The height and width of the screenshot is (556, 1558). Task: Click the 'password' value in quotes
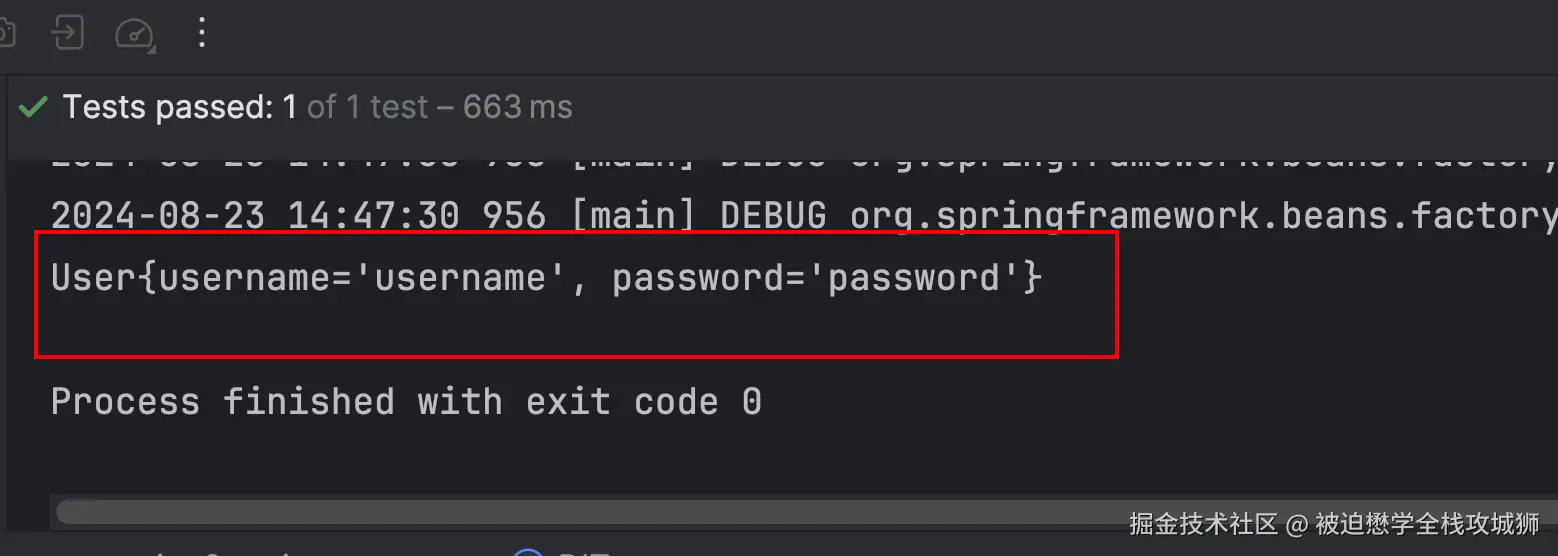click(915, 278)
